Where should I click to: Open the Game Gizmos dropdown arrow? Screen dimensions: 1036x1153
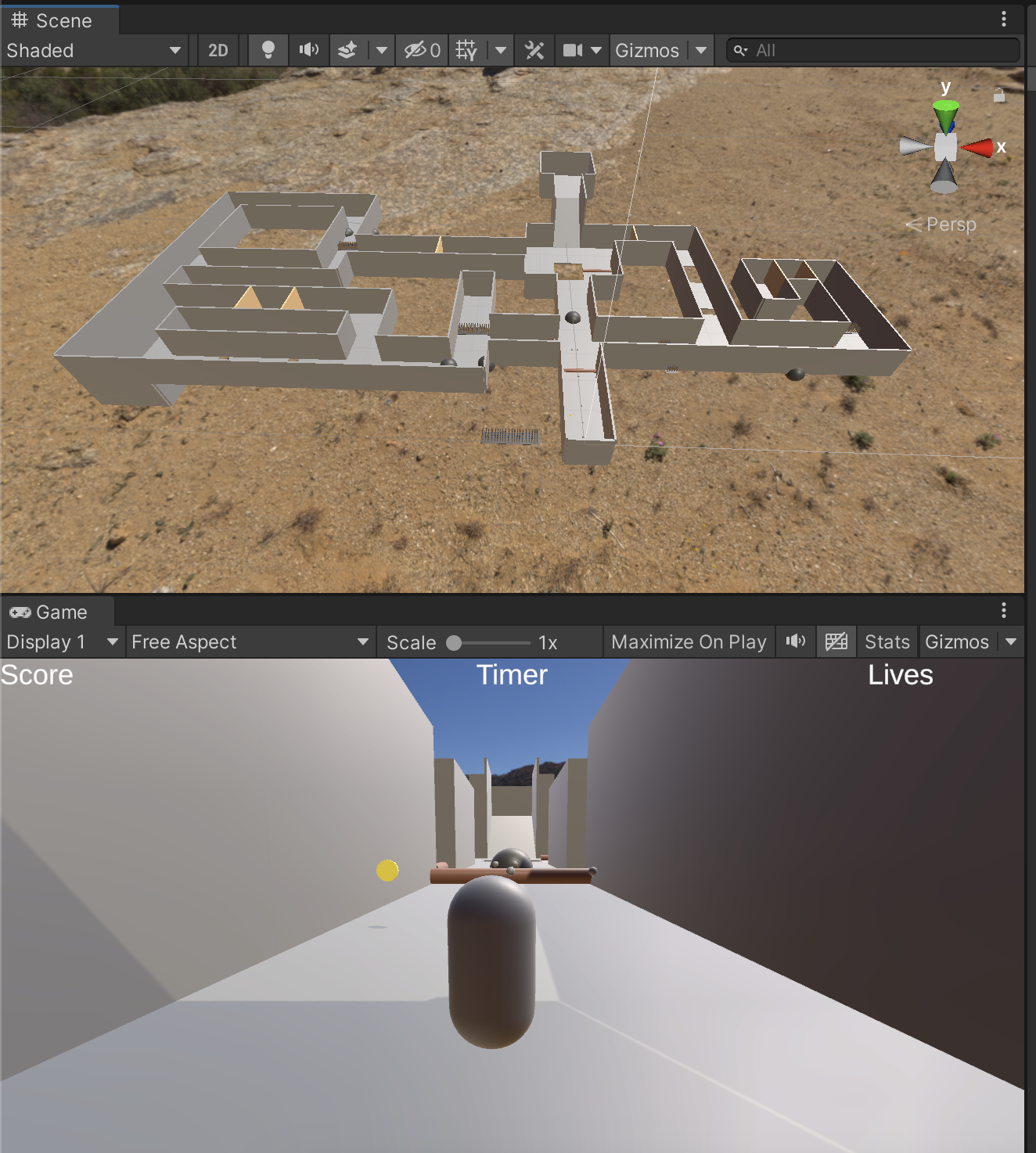tap(1011, 641)
